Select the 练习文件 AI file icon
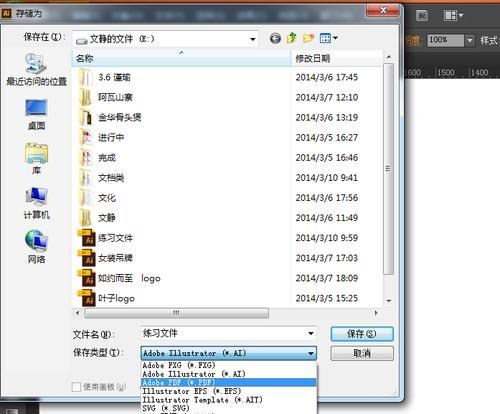Image resolution: width=500 pixels, height=414 pixels. 86,238
